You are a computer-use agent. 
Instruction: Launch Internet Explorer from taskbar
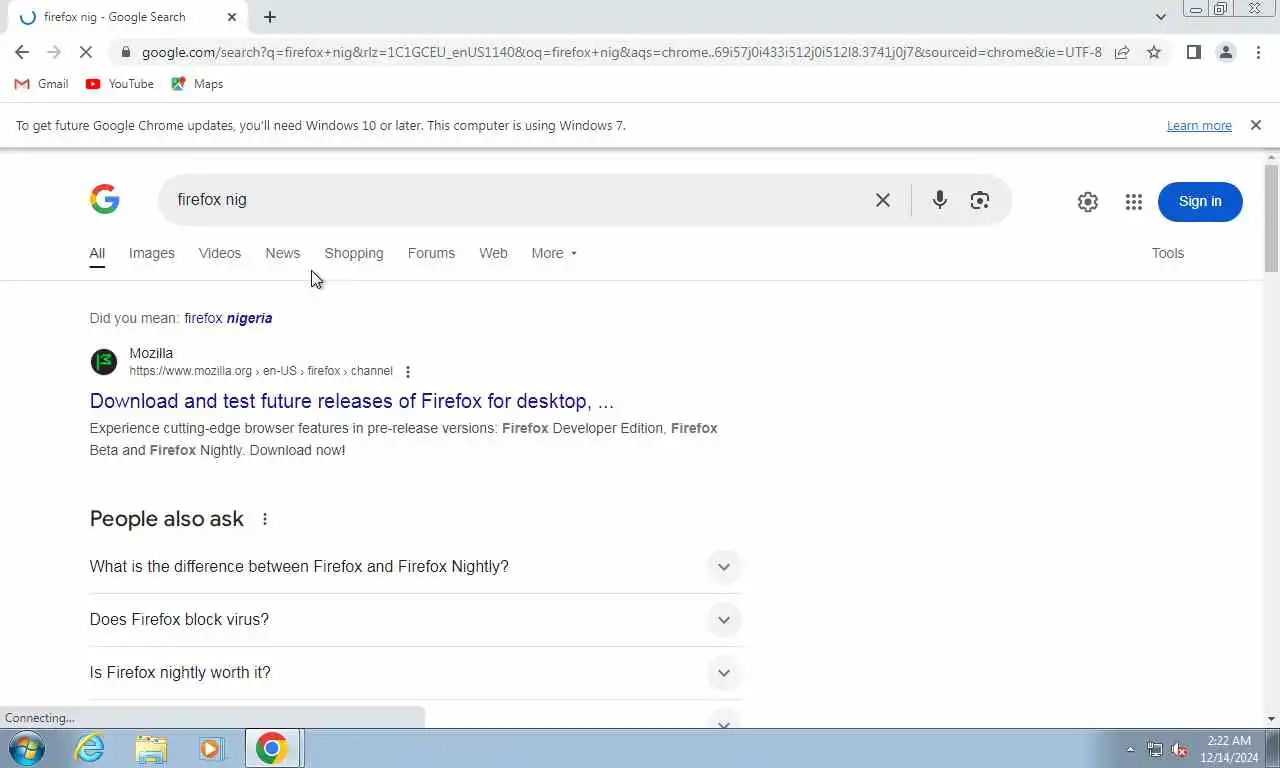90,748
